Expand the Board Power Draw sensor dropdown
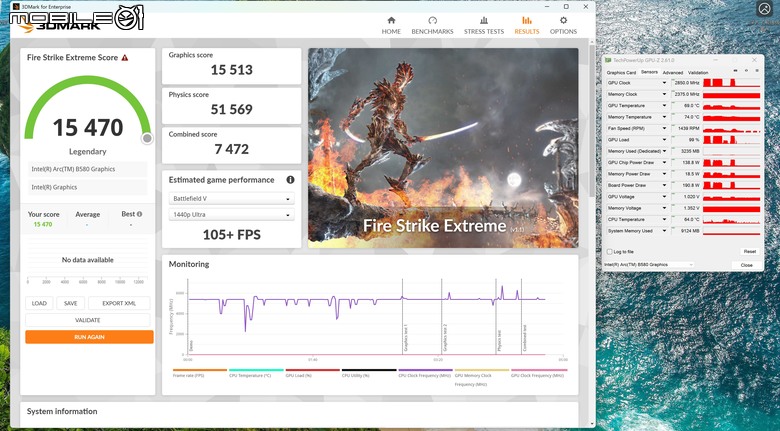The image size is (780, 431). [x=664, y=185]
